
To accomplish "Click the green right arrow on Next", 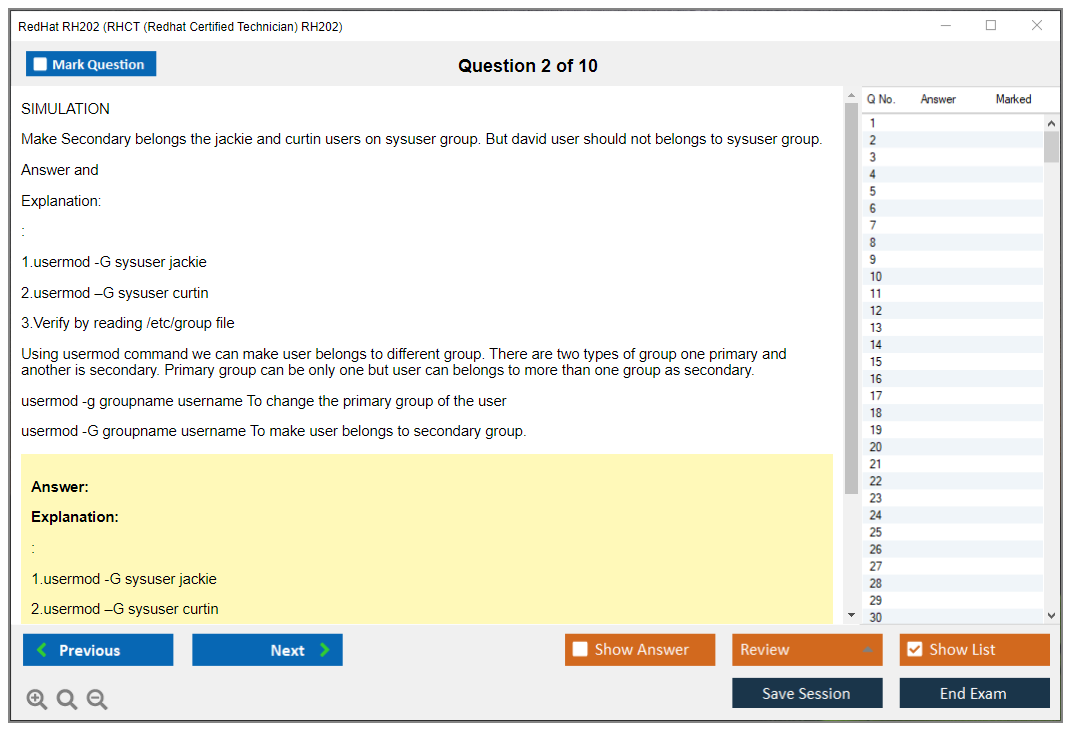I will (x=324, y=650).
